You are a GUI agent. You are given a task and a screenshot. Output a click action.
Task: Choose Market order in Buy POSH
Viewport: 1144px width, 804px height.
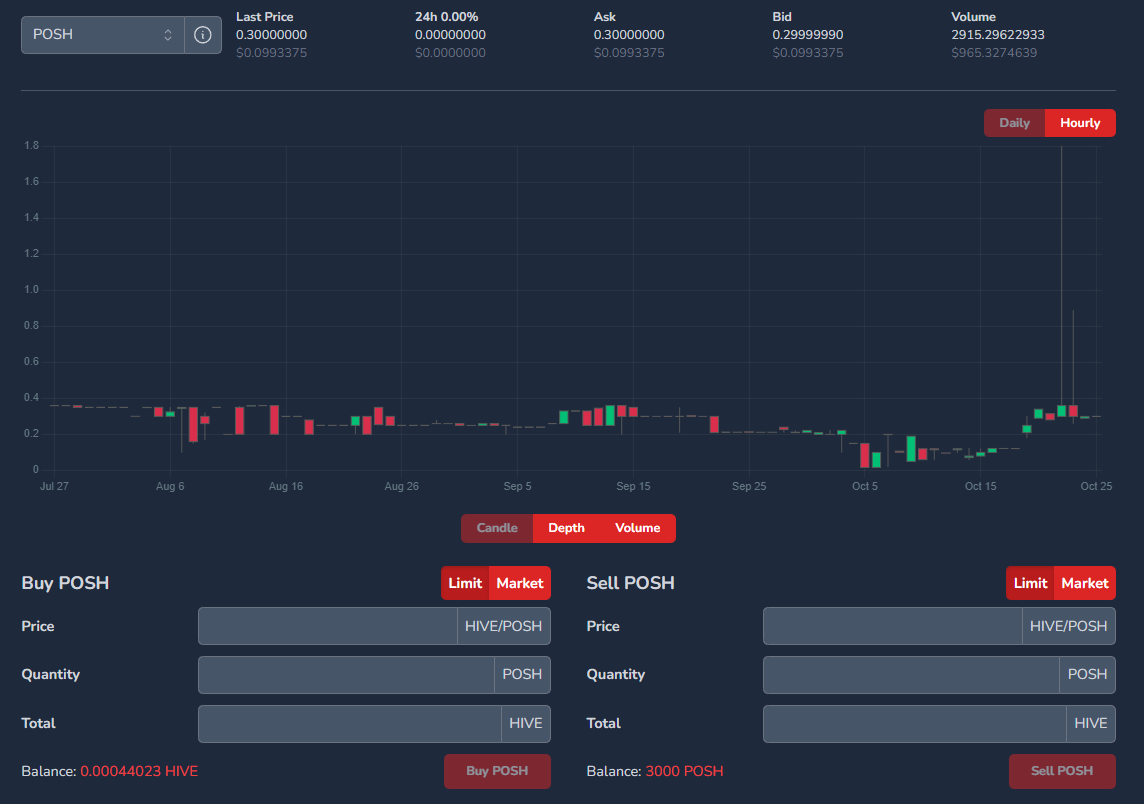[519, 583]
